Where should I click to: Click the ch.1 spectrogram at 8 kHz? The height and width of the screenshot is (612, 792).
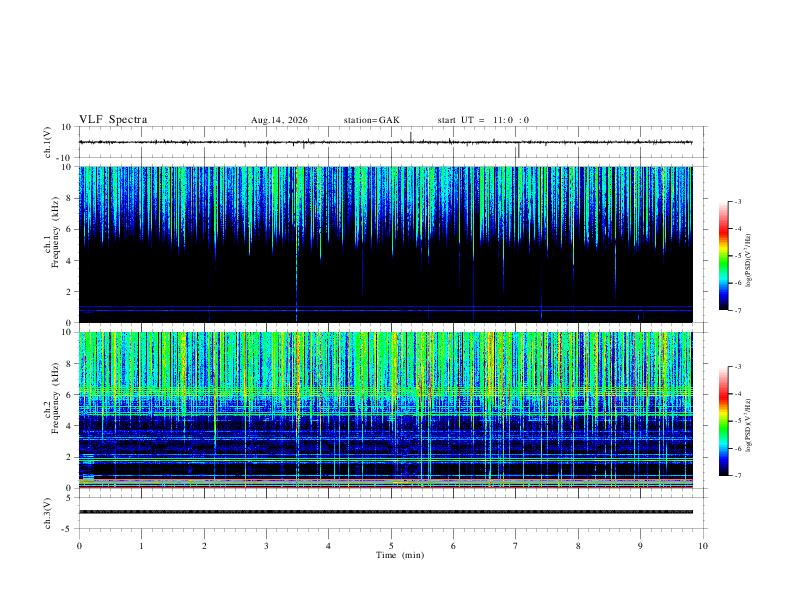click(x=385, y=198)
